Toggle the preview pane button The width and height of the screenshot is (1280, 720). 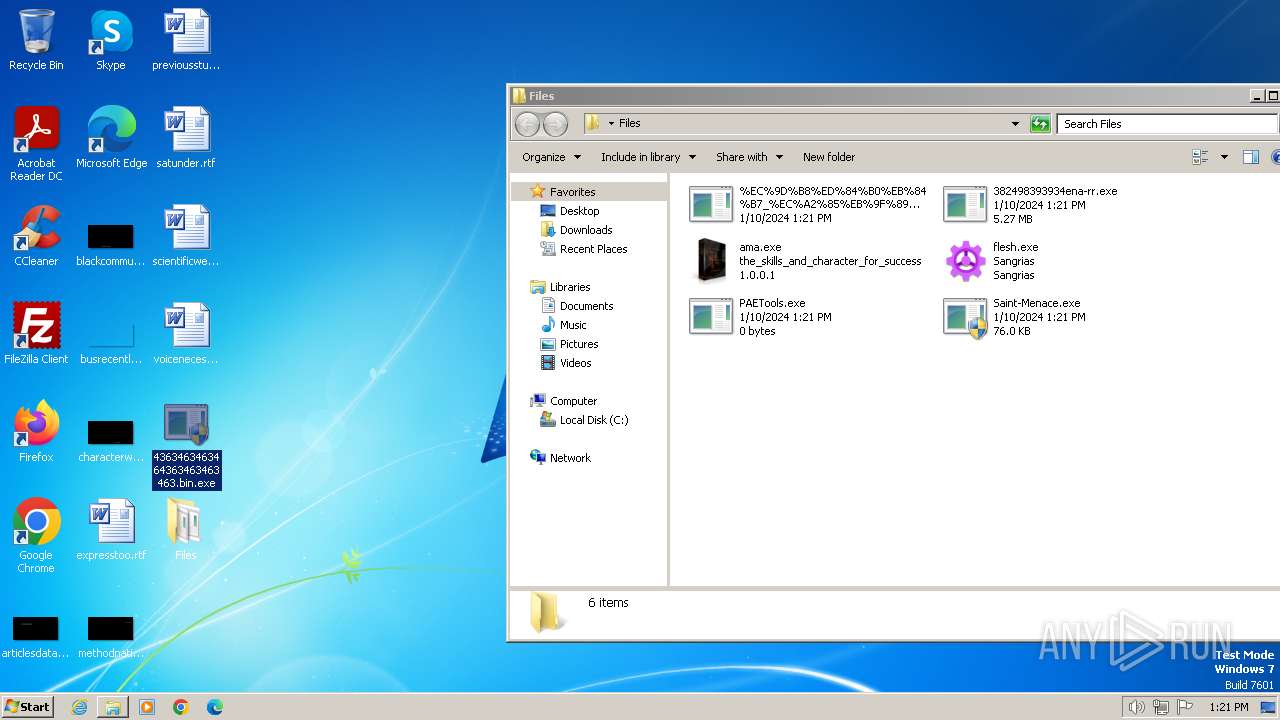(1250, 157)
